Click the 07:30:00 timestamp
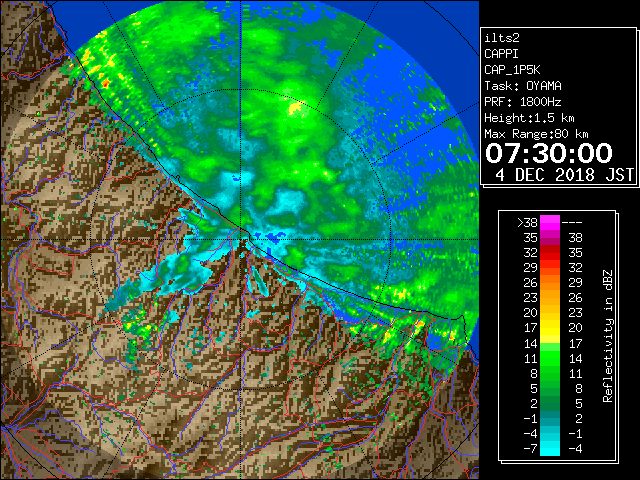 click(549, 153)
